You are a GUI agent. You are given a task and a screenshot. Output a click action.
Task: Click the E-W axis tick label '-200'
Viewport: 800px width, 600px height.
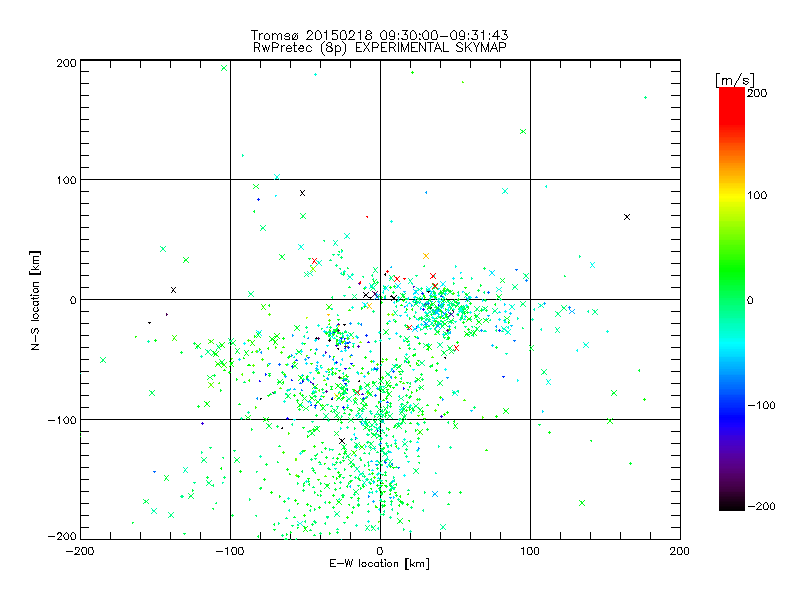point(80,551)
